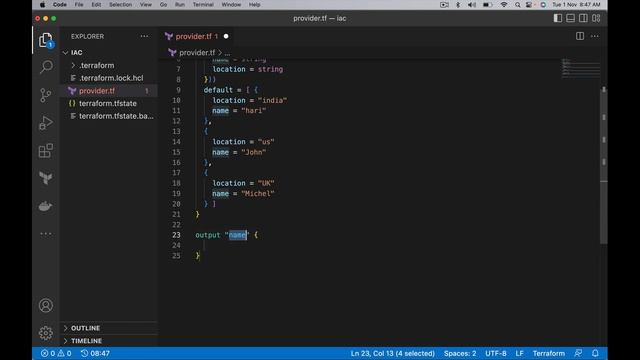Open the Search view
The width and height of the screenshot is (640, 360).
pos(46,67)
